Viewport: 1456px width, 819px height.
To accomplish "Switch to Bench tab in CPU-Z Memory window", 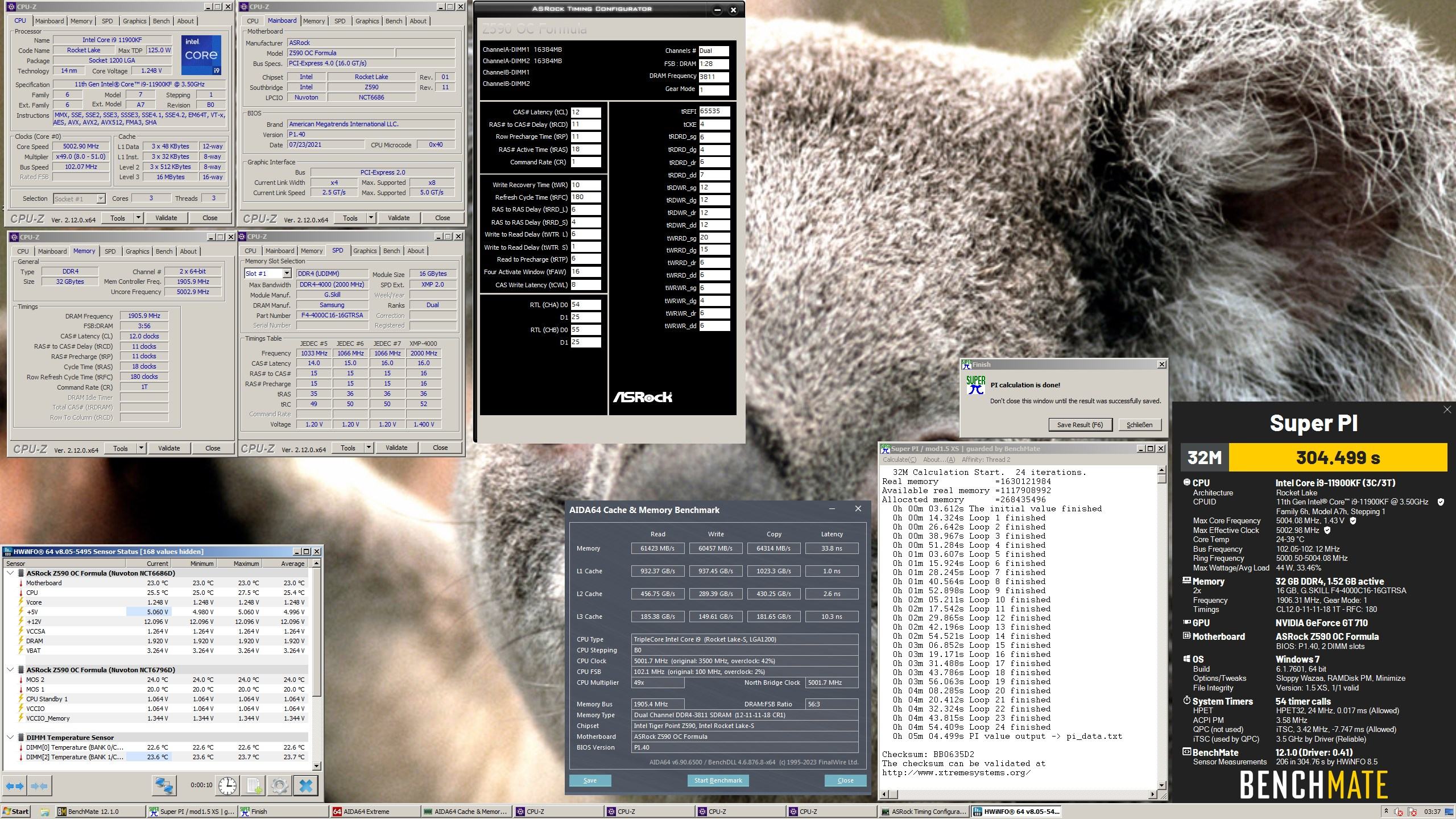I will 164,251.
